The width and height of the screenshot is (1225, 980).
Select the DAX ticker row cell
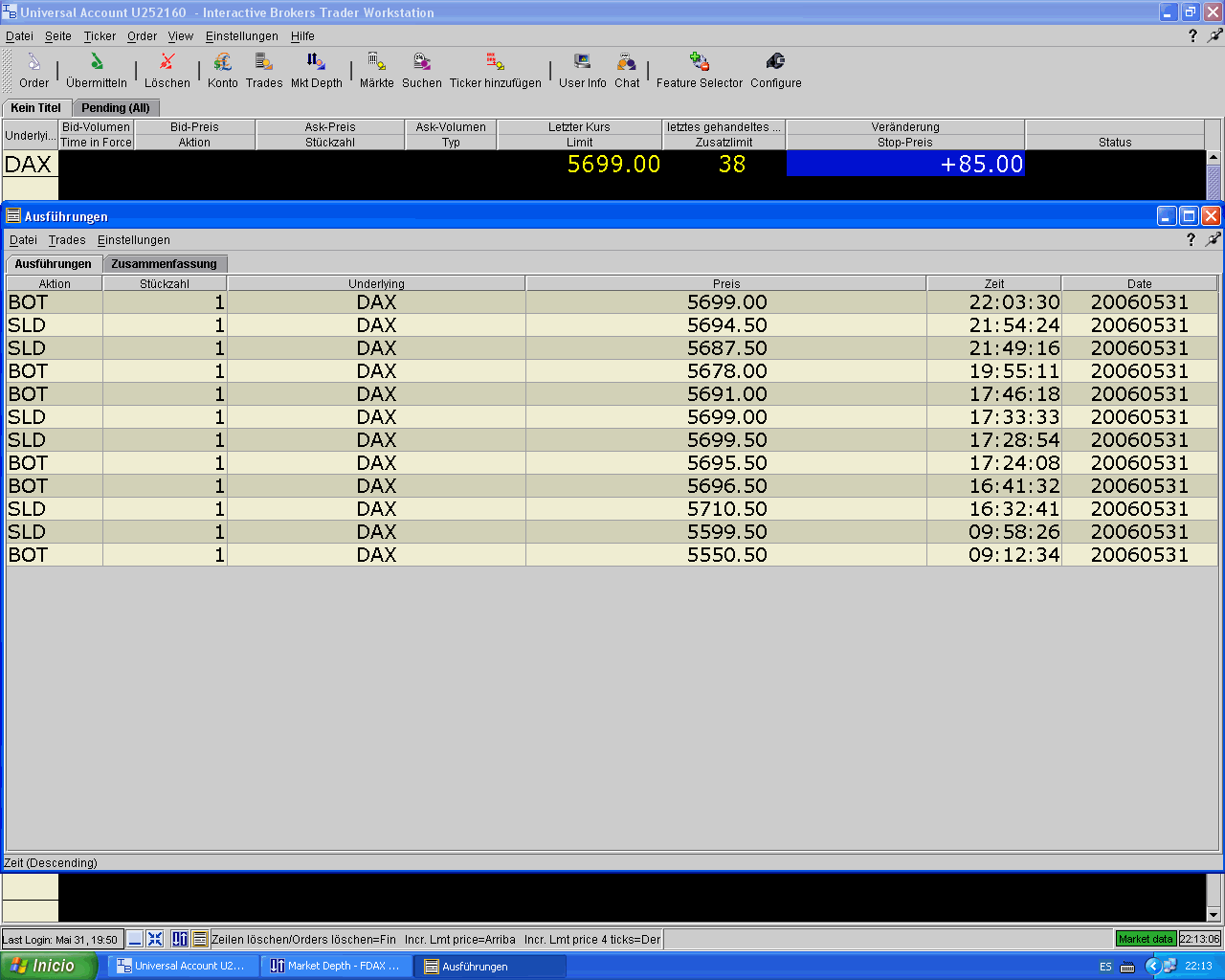click(x=30, y=164)
